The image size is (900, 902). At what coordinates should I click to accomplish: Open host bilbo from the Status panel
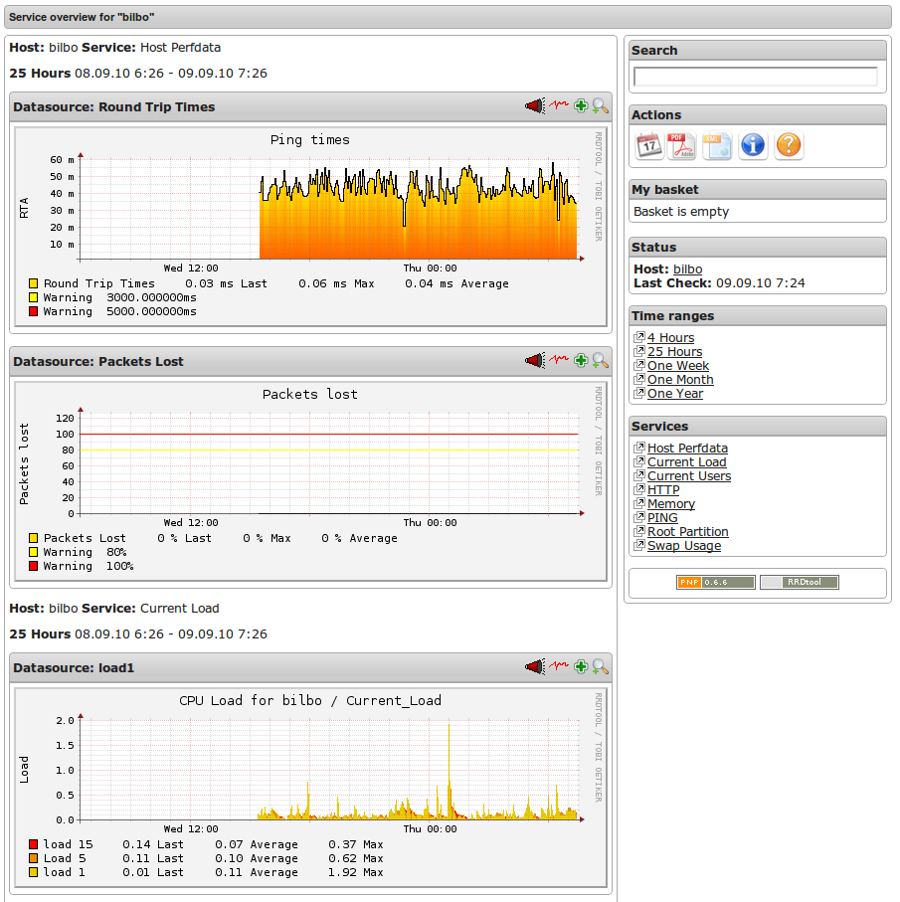[690, 268]
